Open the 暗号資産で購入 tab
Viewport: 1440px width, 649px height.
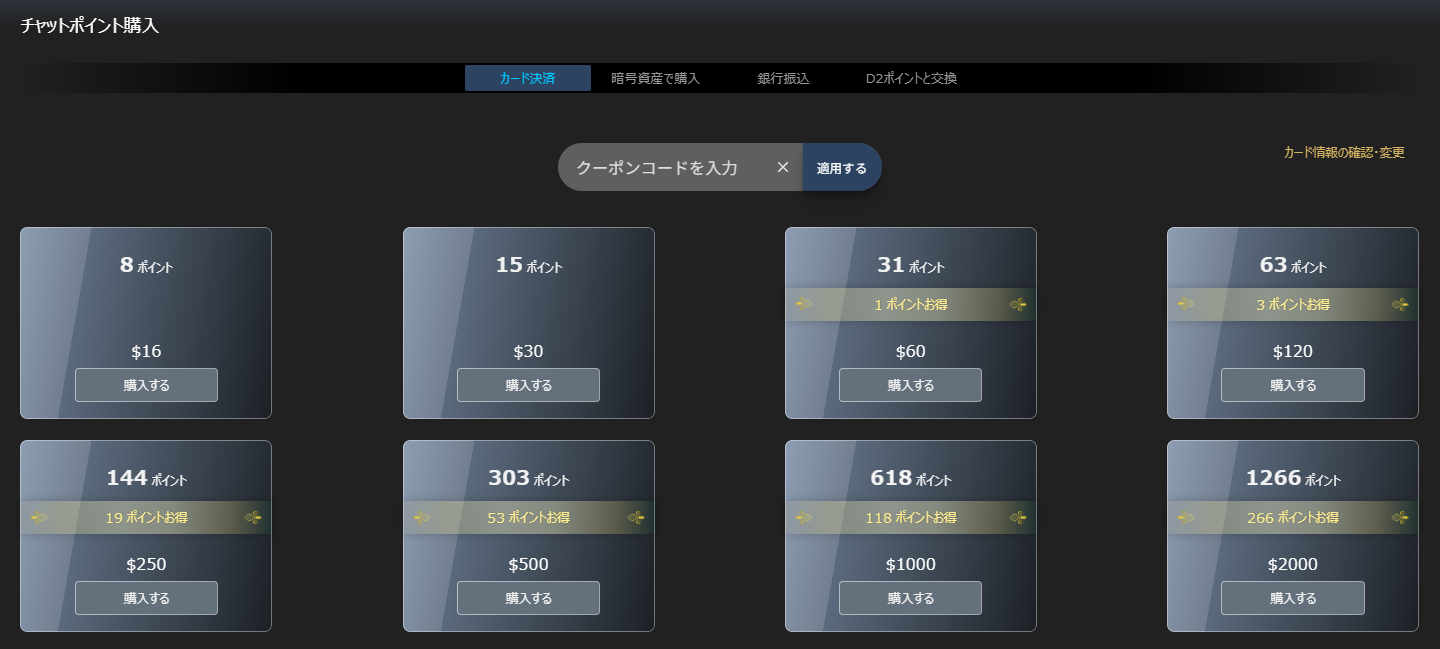tap(655, 78)
